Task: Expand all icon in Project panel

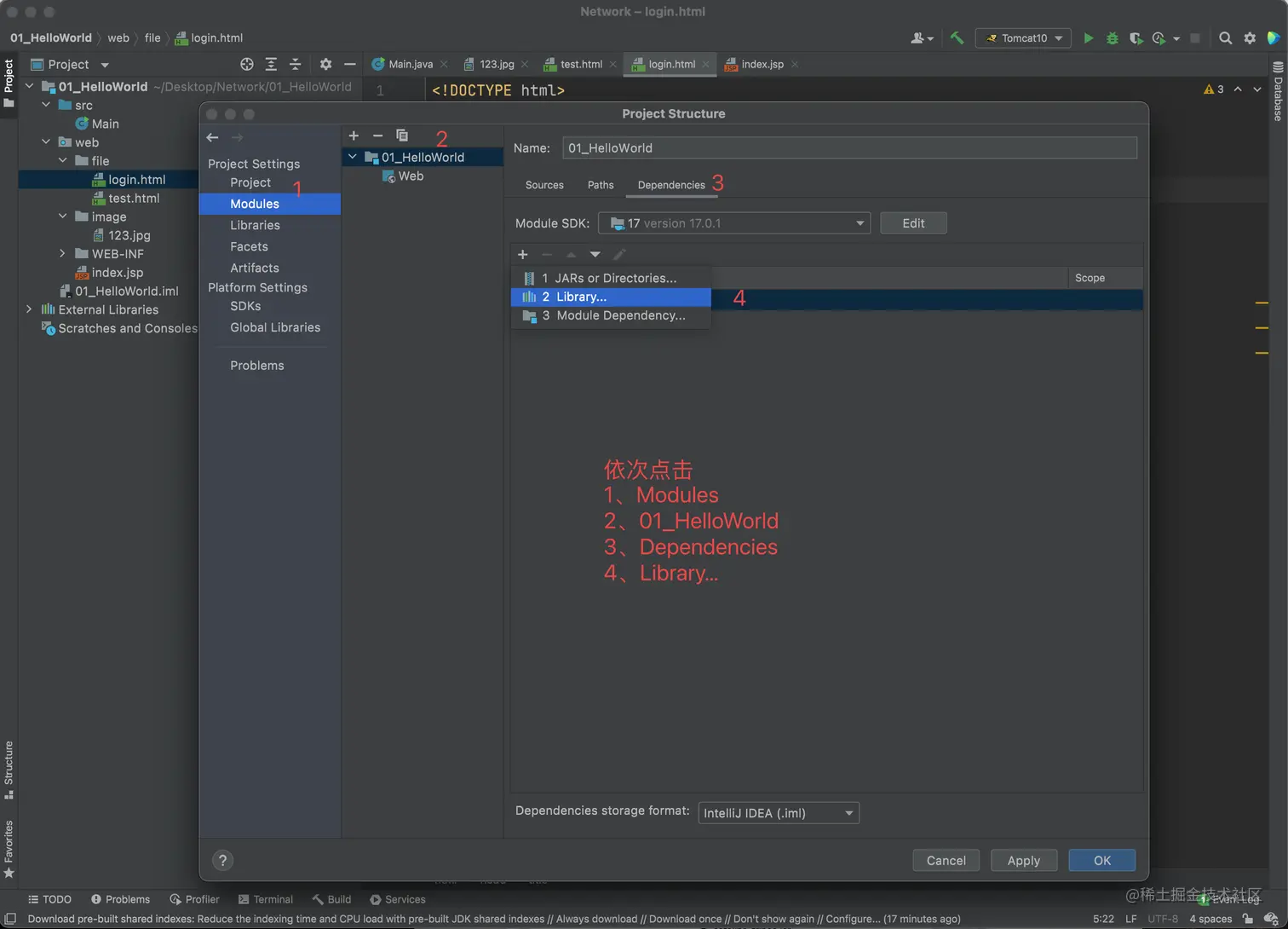Action: click(271, 64)
